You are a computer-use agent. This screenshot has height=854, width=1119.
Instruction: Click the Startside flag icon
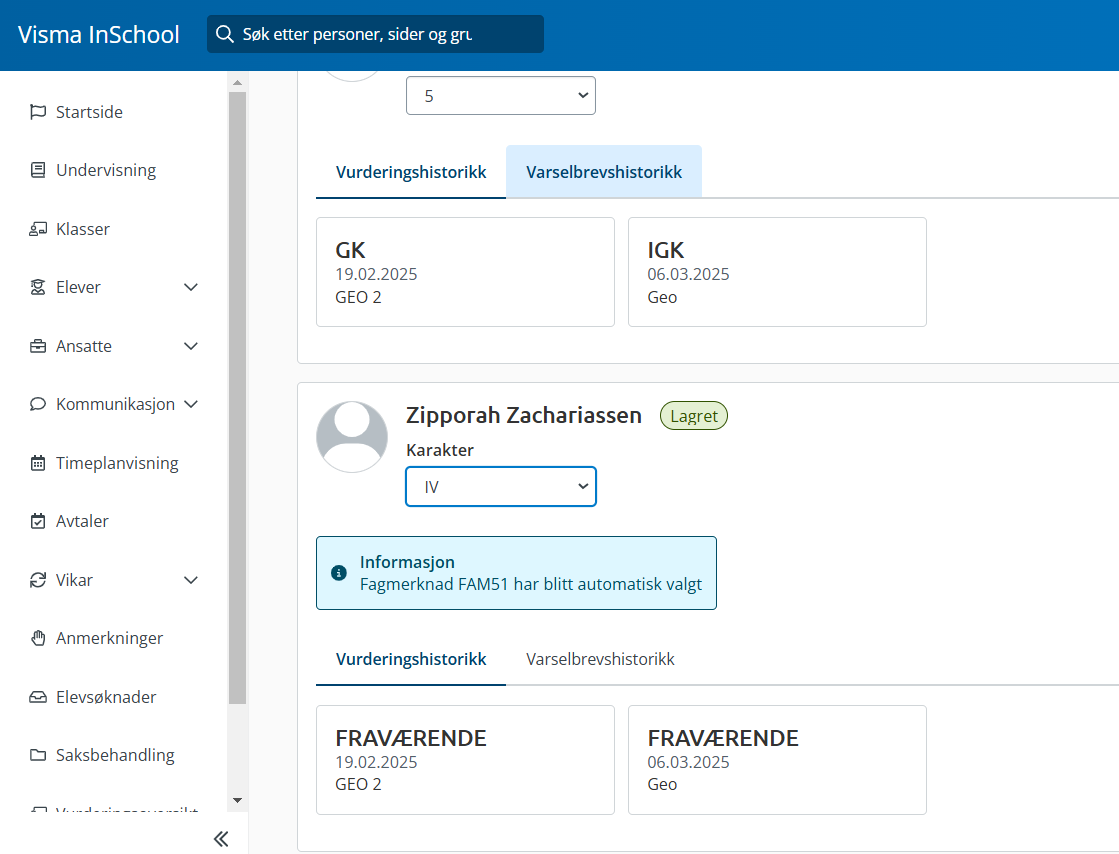coord(38,112)
